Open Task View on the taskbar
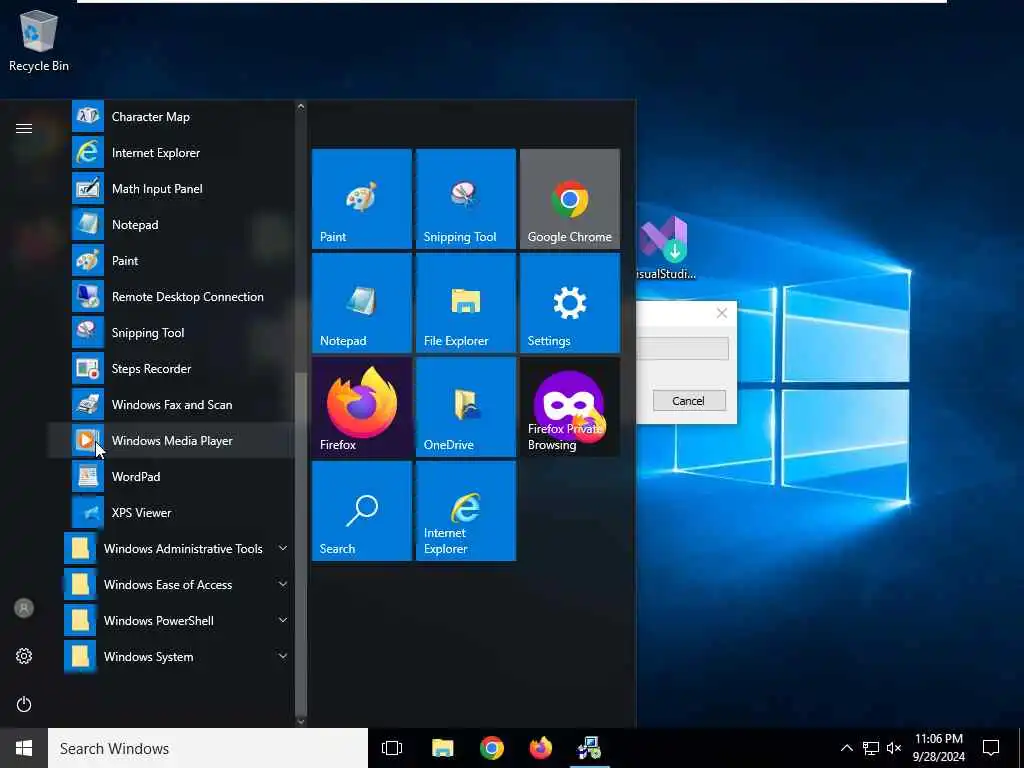 point(392,748)
